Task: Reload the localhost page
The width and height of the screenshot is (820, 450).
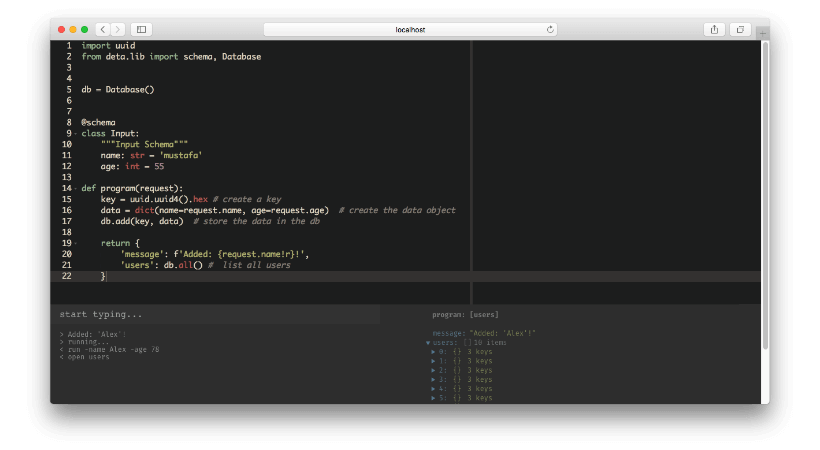Action: click(x=550, y=30)
